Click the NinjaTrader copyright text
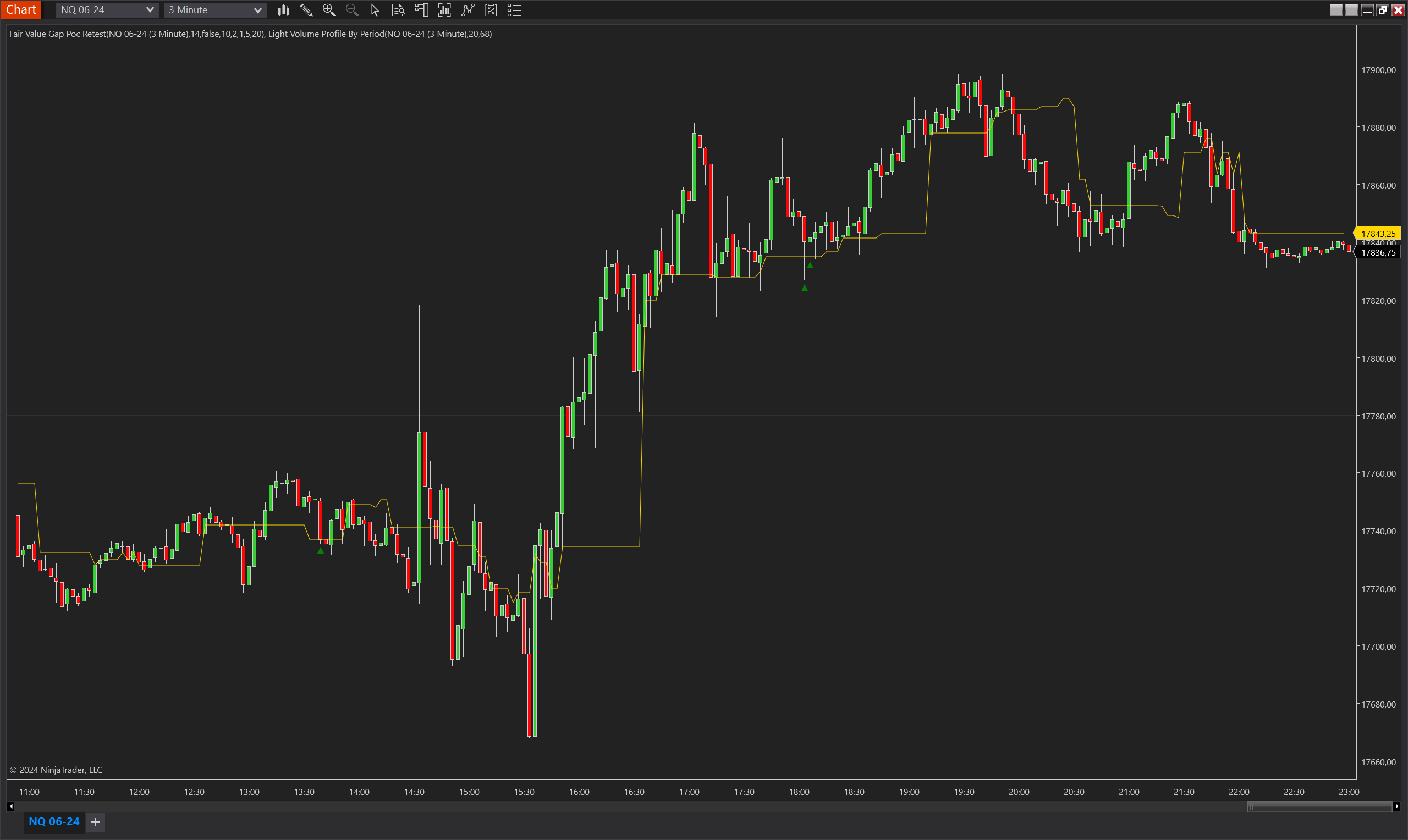 pos(56,770)
